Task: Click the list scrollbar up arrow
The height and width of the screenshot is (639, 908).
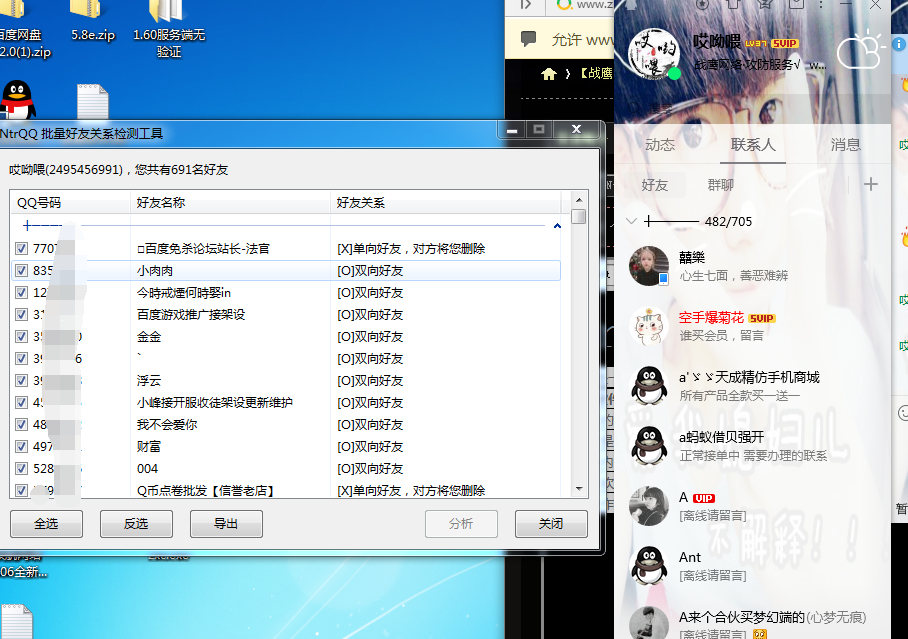Action: click(x=579, y=199)
